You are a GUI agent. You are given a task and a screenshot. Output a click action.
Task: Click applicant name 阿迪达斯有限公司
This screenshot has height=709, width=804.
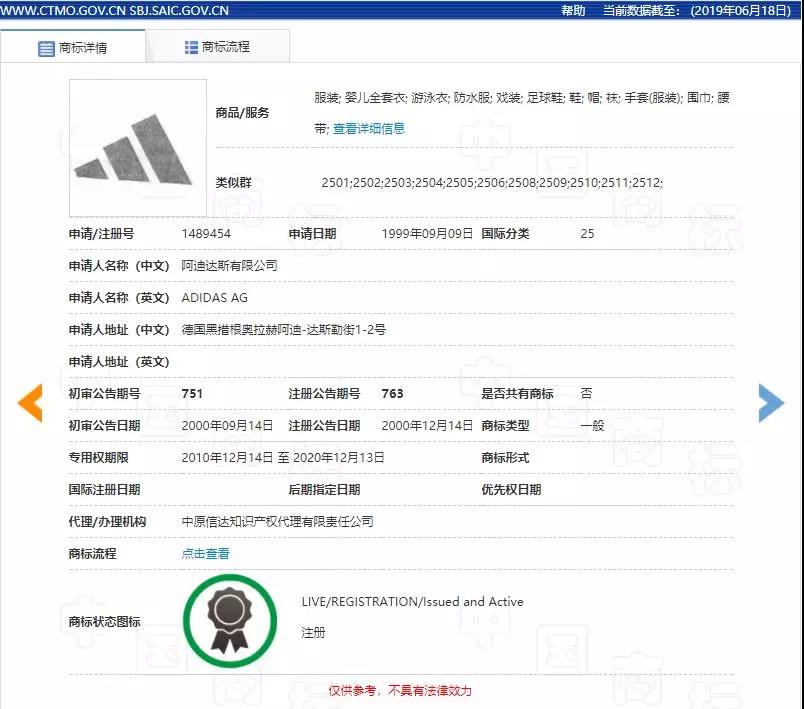point(232,265)
